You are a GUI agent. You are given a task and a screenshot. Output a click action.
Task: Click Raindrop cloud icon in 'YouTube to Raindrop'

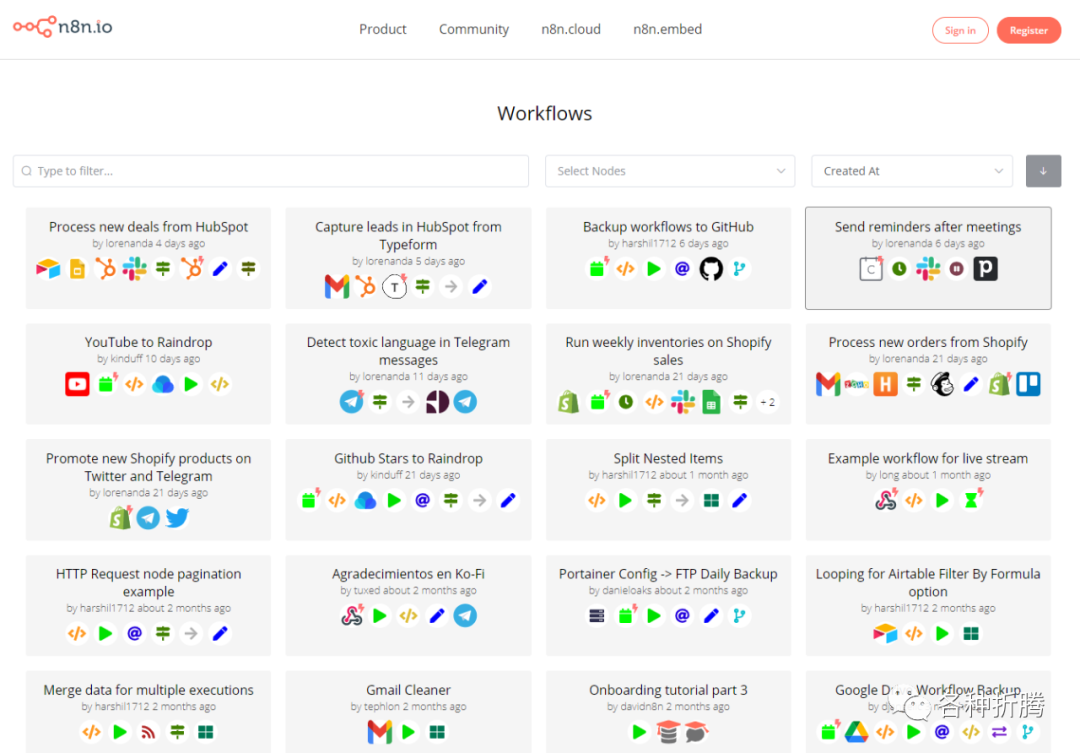coord(163,384)
